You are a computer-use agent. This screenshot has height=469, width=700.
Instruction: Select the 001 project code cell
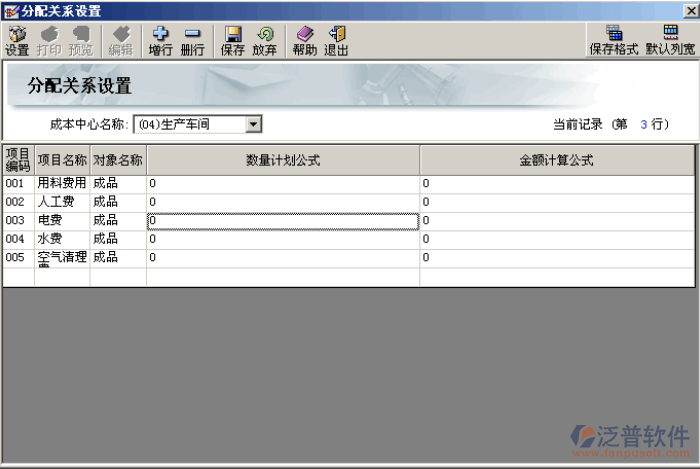(19, 184)
